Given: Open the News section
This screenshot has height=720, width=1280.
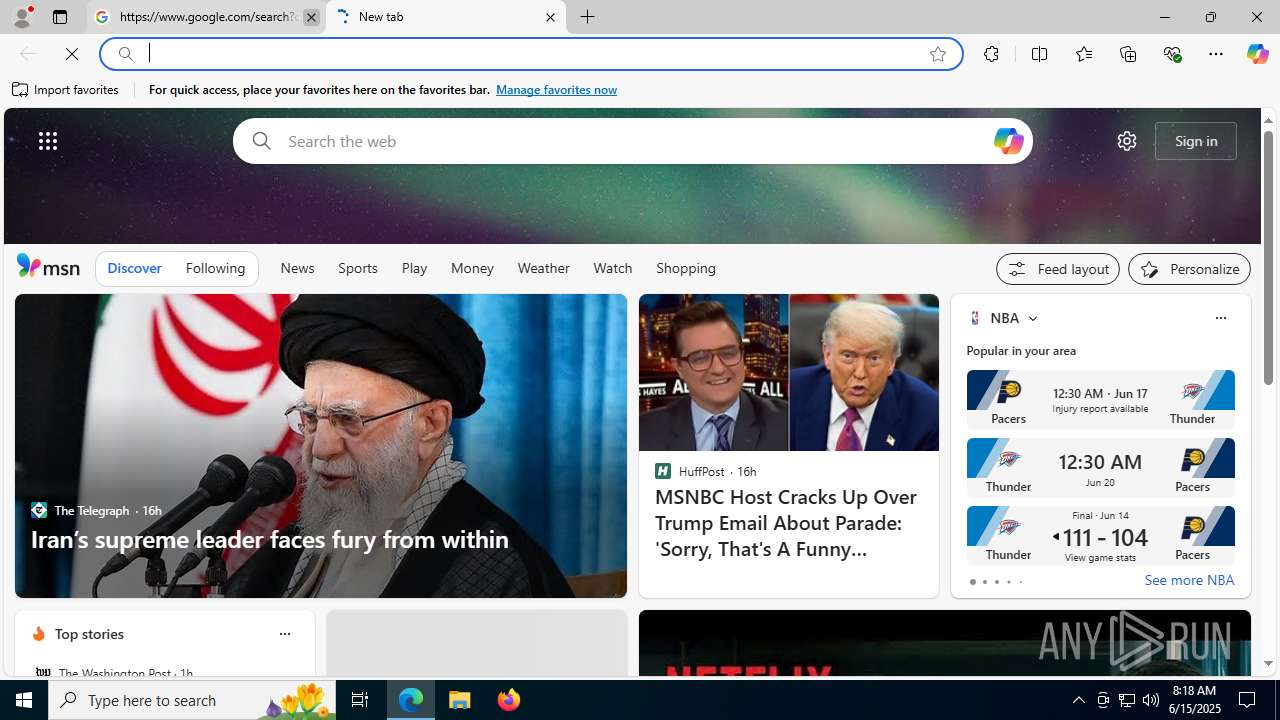Looking at the screenshot, I should 297,268.
